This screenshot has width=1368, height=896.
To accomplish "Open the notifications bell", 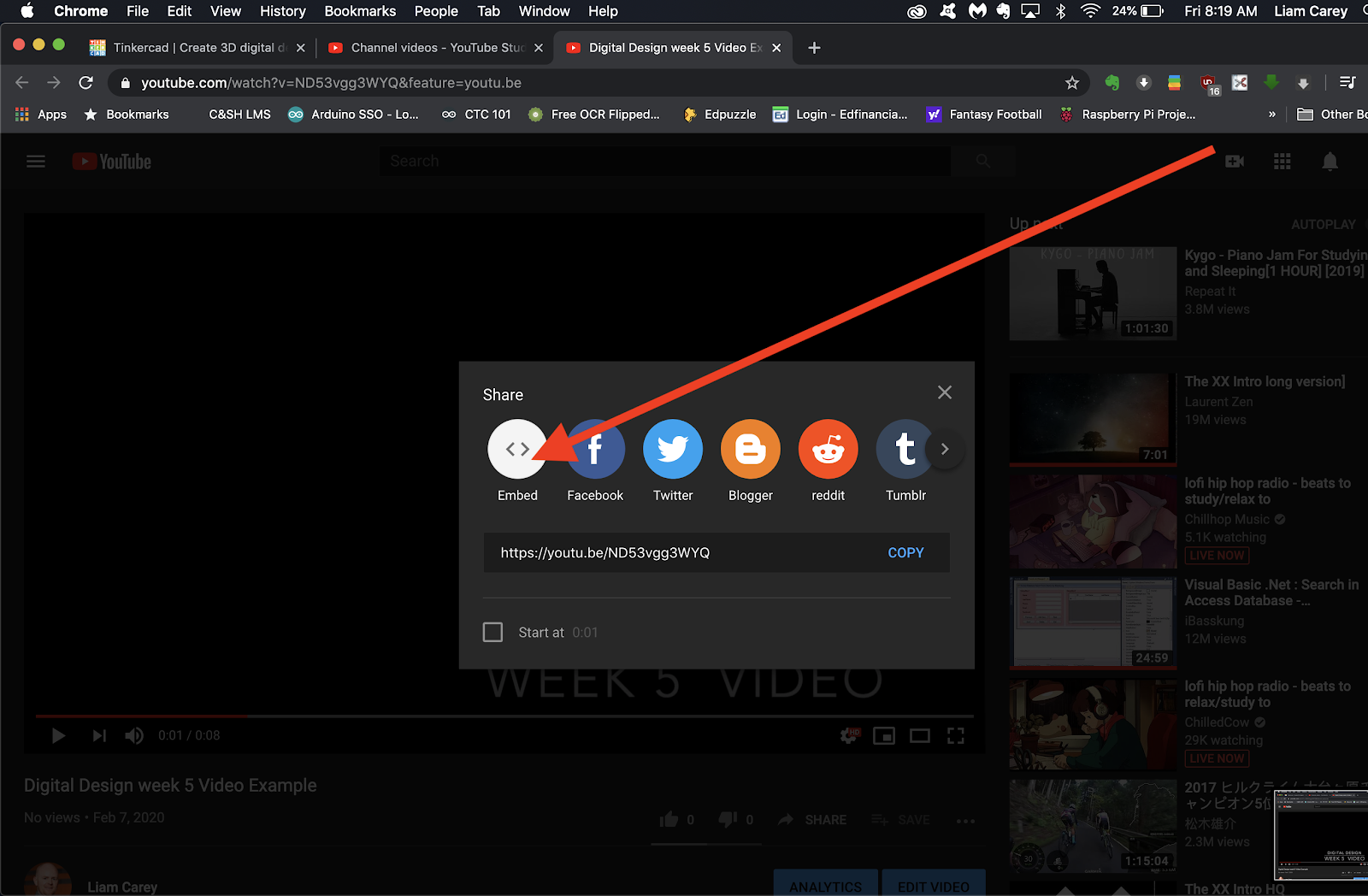I will [x=1330, y=162].
